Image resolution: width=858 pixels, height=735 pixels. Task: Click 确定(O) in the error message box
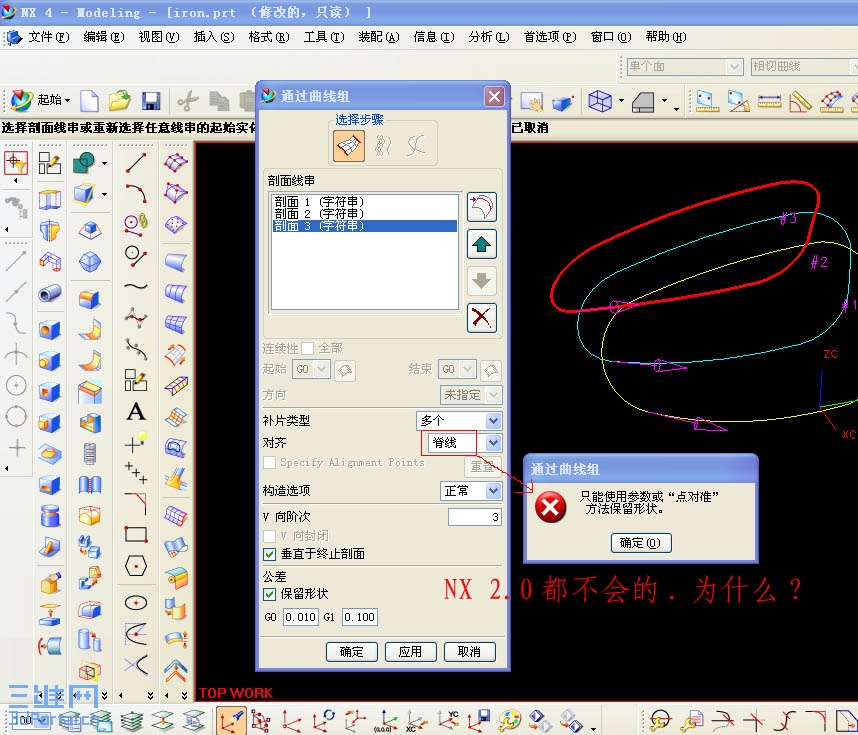coord(641,543)
